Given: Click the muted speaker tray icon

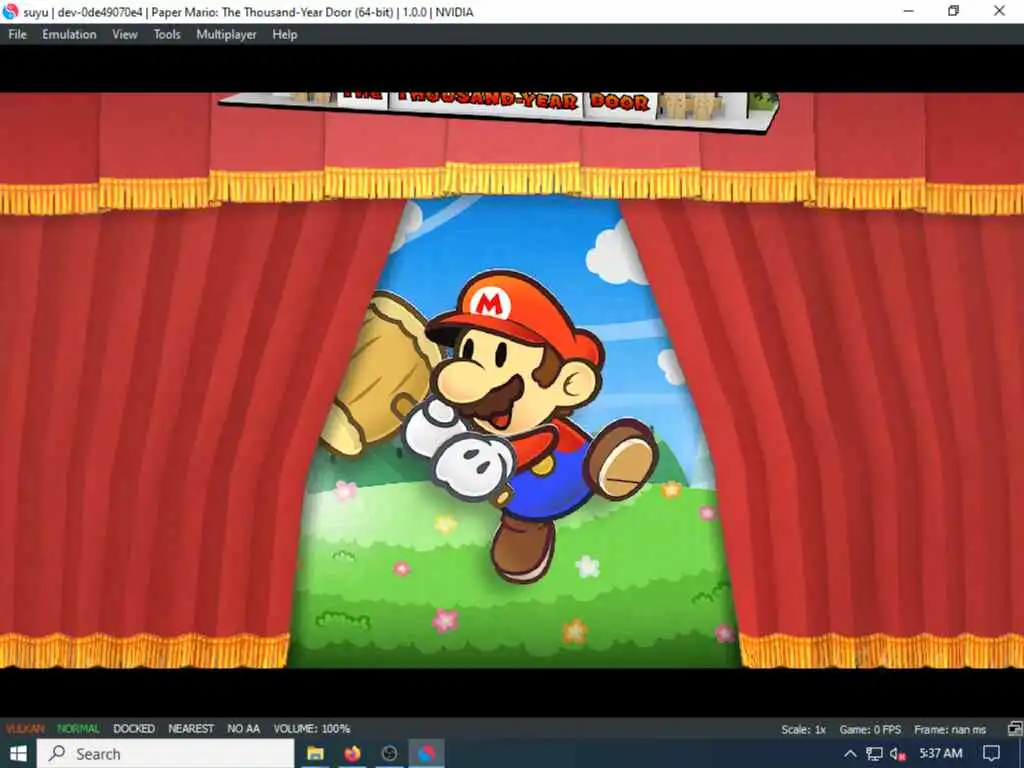Looking at the screenshot, I should pos(898,754).
